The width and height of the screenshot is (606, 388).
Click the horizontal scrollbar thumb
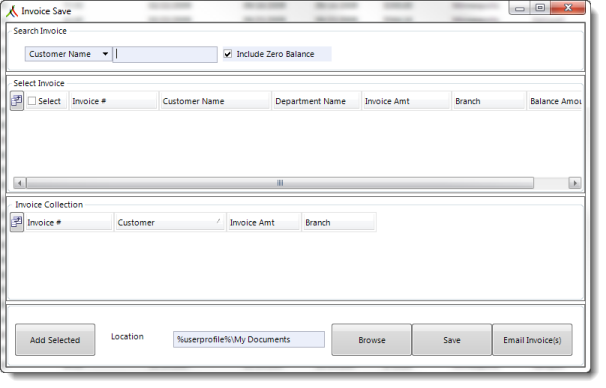click(280, 183)
